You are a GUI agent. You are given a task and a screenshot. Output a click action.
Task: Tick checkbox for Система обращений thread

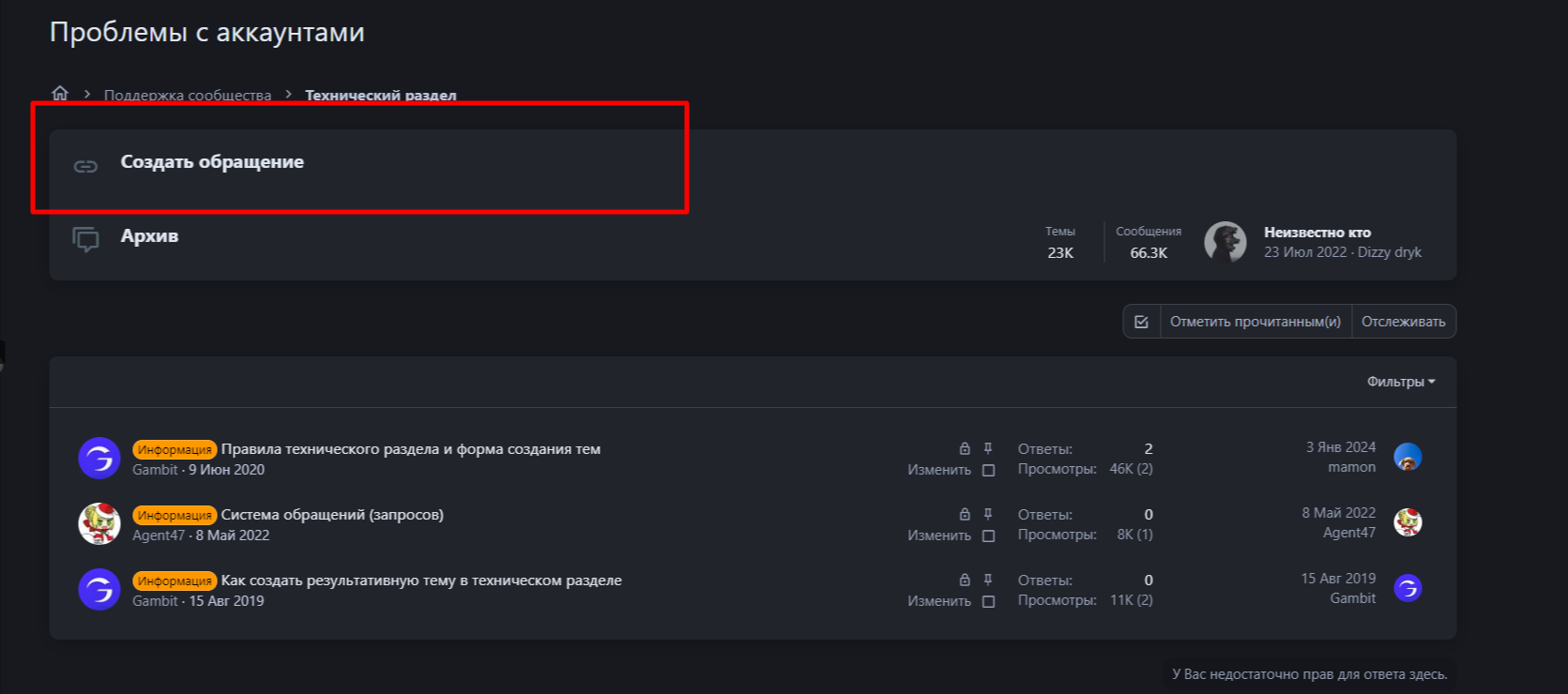(x=988, y=536)
